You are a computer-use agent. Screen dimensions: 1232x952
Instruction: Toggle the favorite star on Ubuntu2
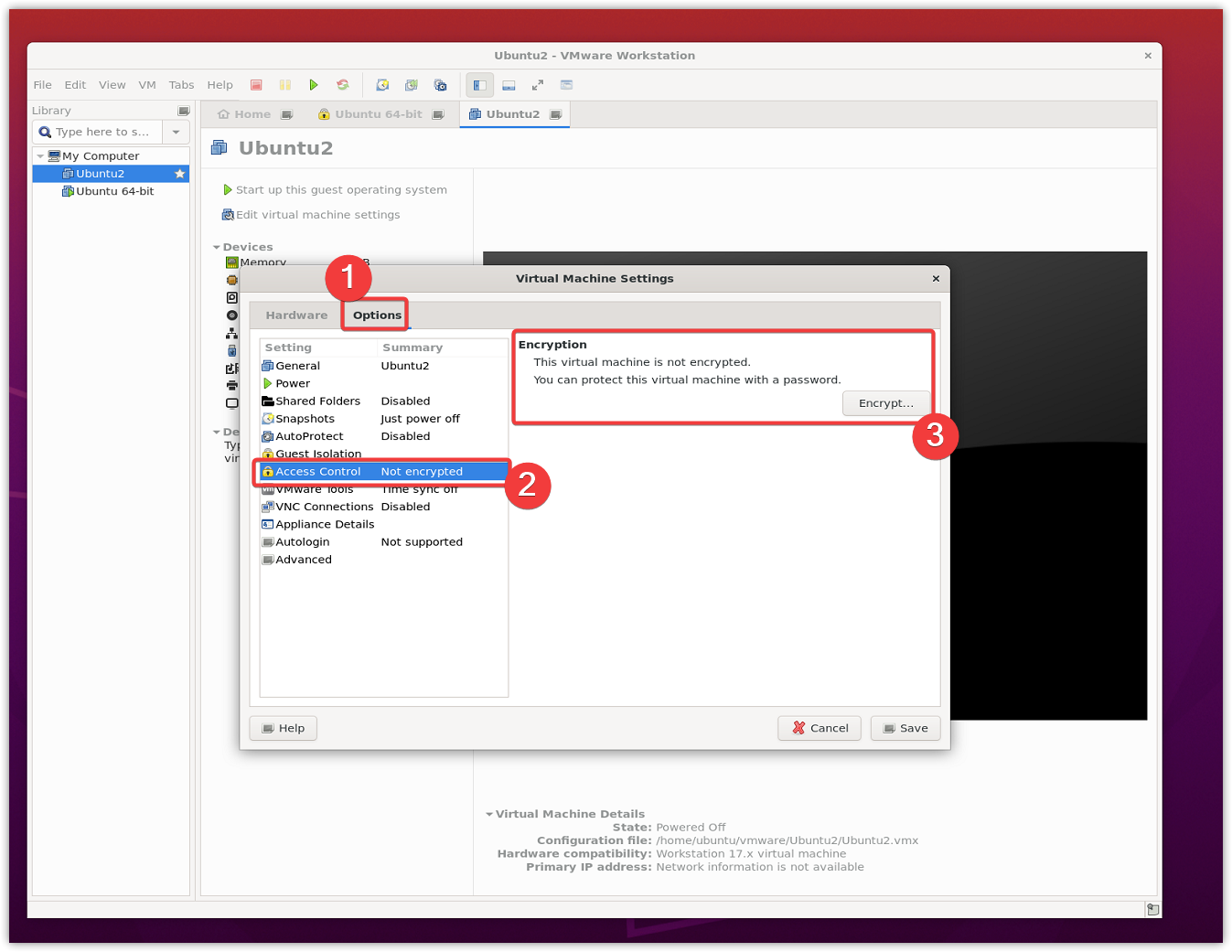click(179, 174)
